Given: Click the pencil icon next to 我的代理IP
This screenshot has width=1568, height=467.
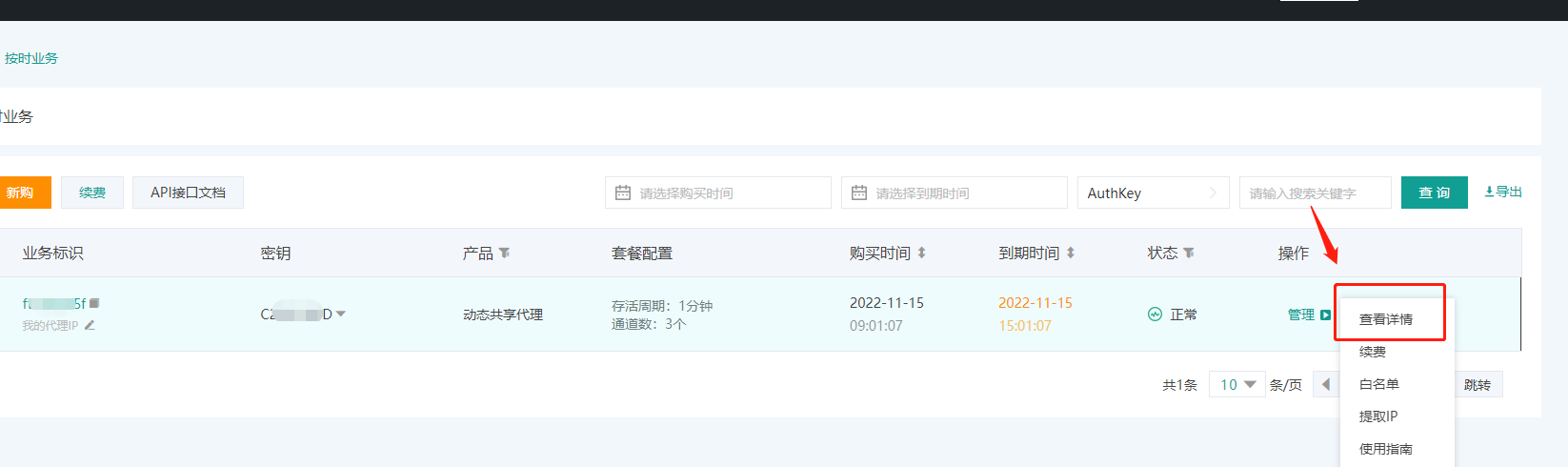Looking at the screenshot, I should pos(90,325).
